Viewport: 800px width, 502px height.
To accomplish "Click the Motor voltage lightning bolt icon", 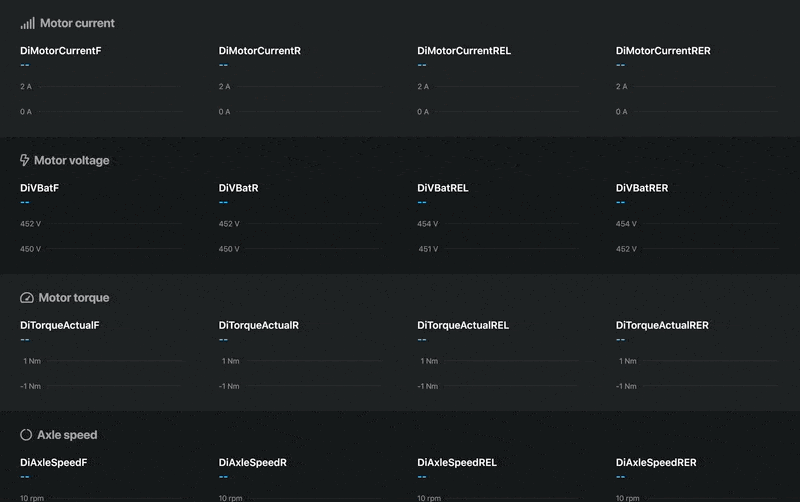I will pos(25,160).
